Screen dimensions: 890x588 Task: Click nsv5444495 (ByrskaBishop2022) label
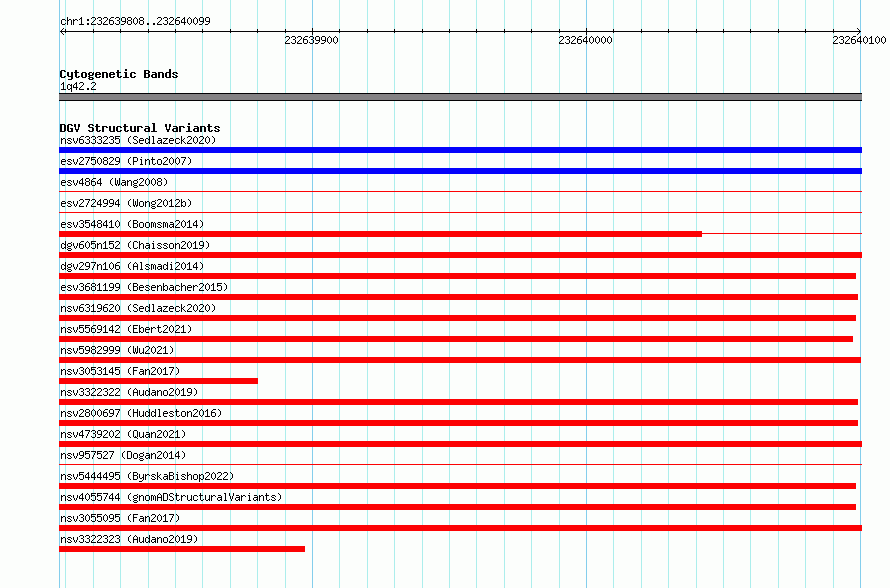pyautogui.click(x=147, y=476)
